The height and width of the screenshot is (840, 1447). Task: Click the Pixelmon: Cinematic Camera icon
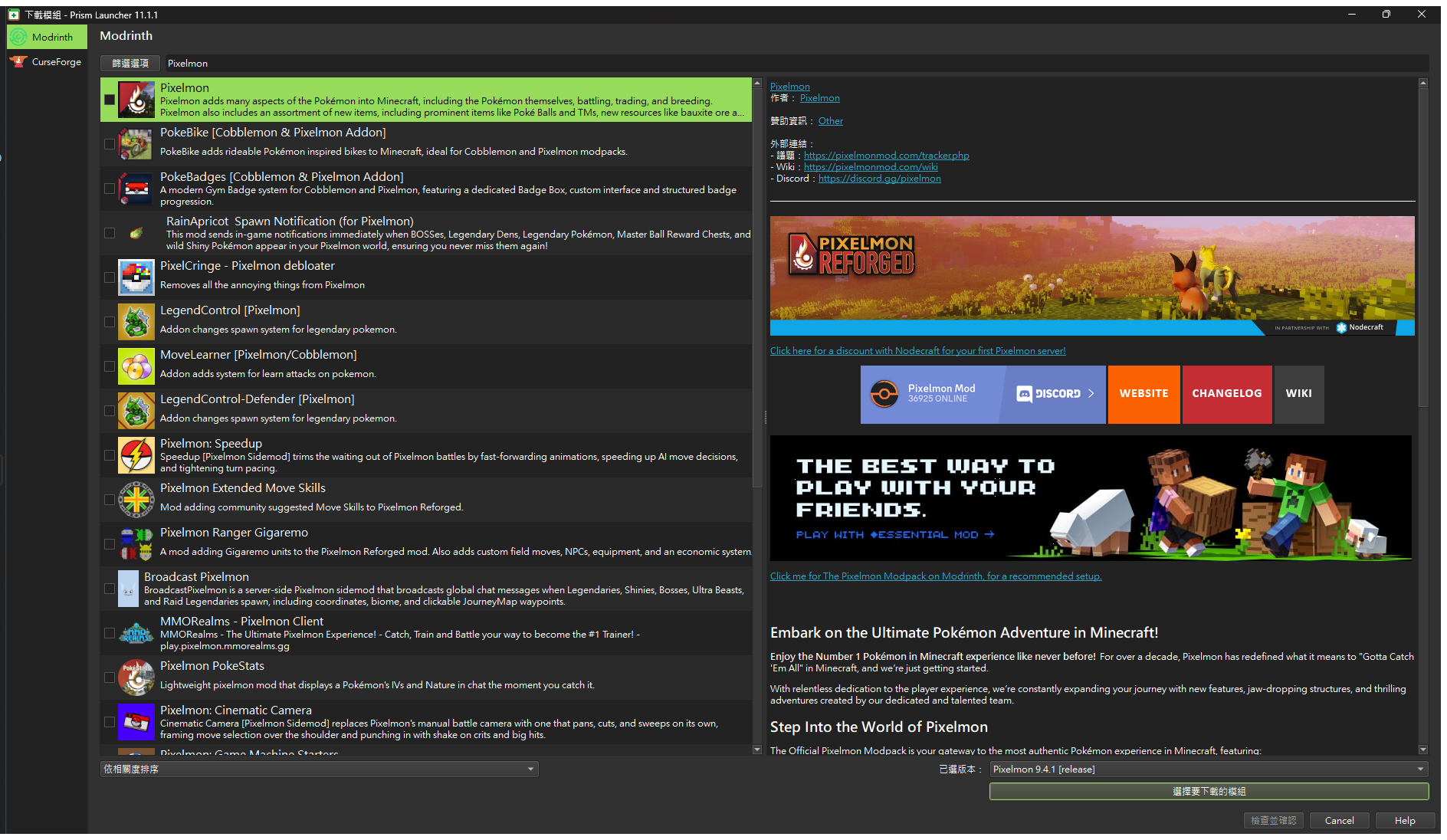coord(136,722)
